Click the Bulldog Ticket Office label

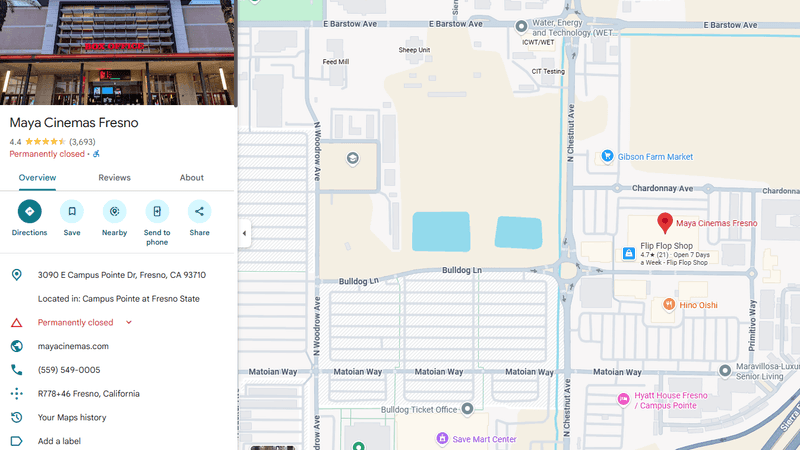(x=419, y=410)
